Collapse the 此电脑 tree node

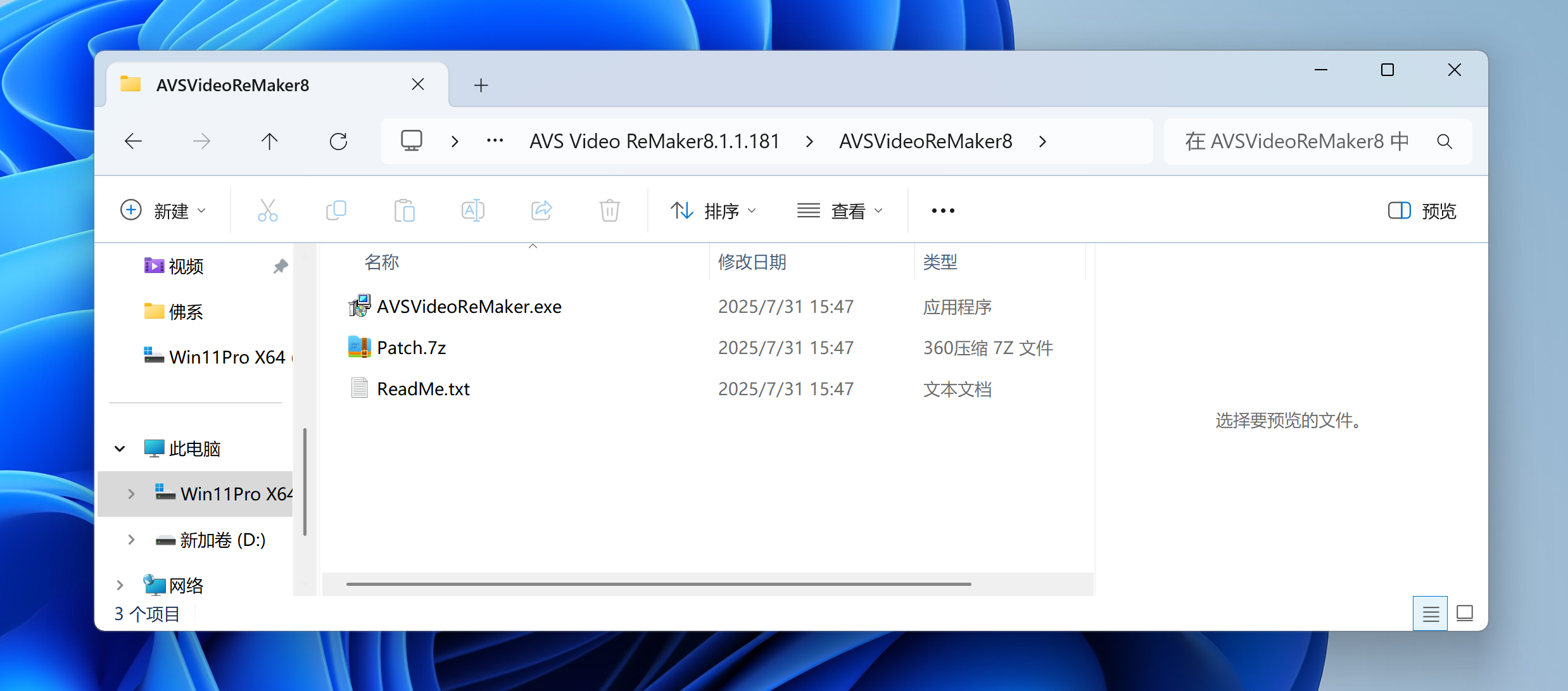click(120, 449)
